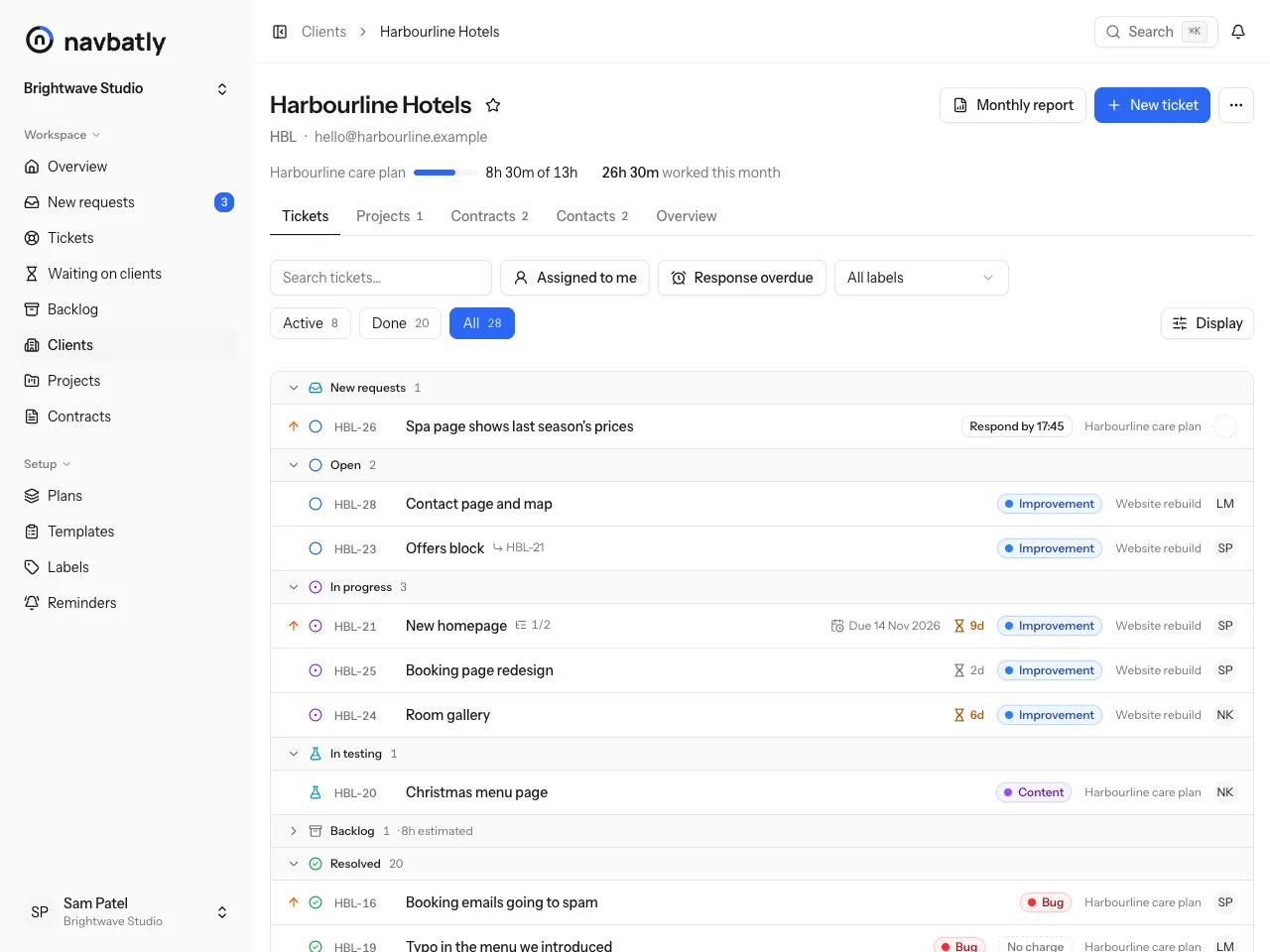1270x952 pixels.
Task: Select the All tickets filter
Action: coord(482,323)
